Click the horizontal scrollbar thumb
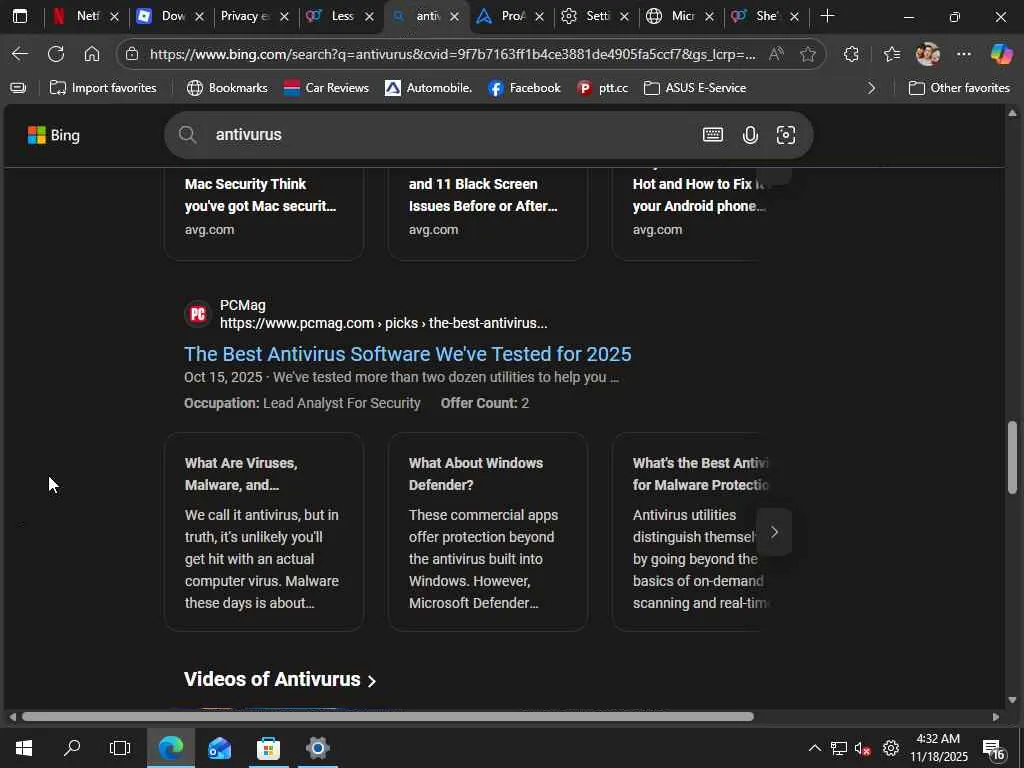This screenshot has width=1024, height=768. click(x=388, y=716)
